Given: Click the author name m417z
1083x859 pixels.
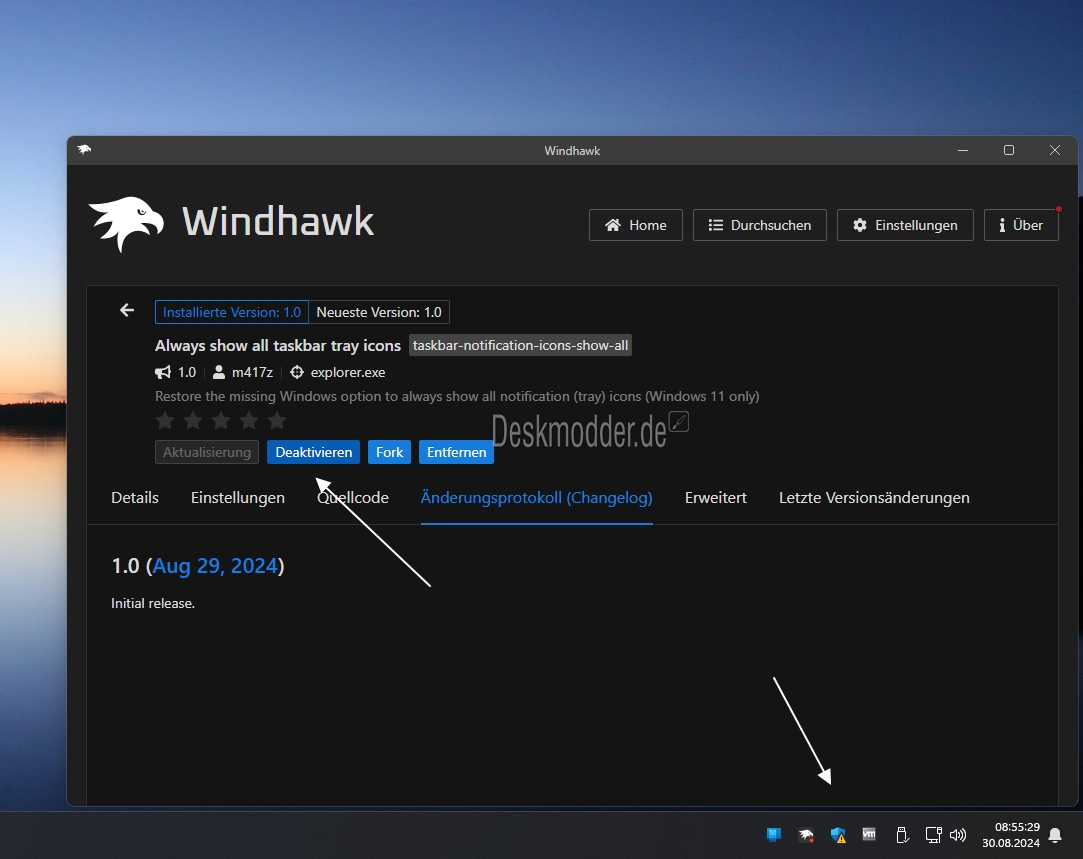Looking at the screenshot, I should tap(252, 372).
